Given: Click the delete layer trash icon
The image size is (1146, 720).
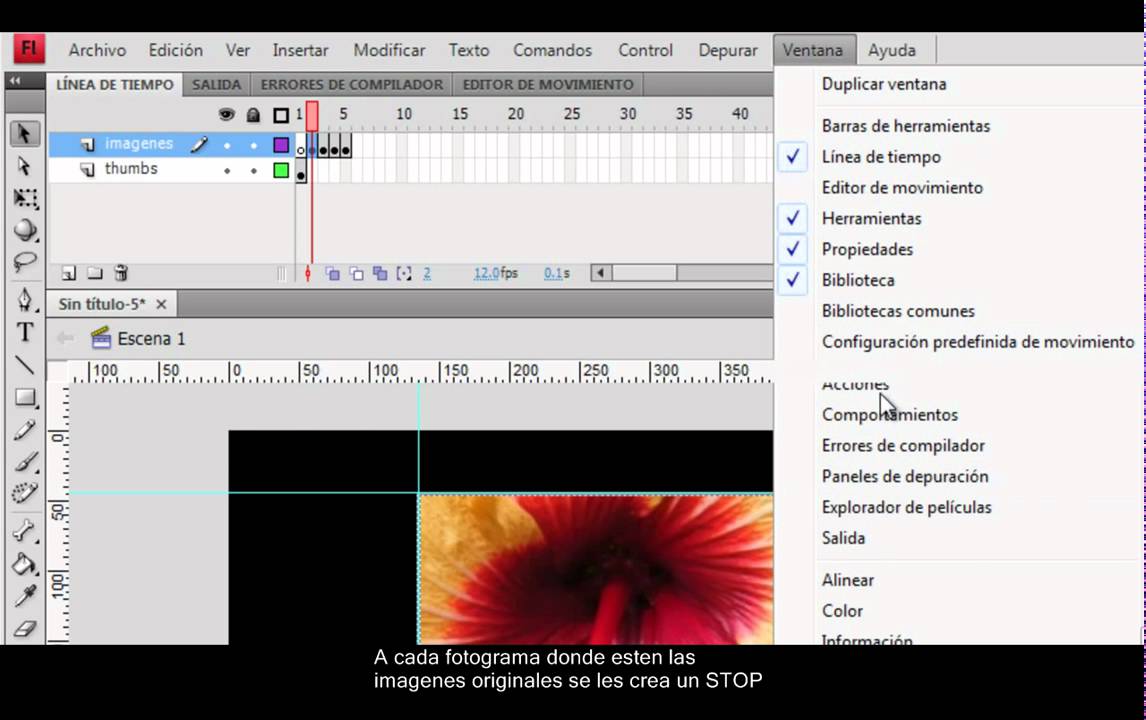Looking at the screenshot, I should click(121, 273).
